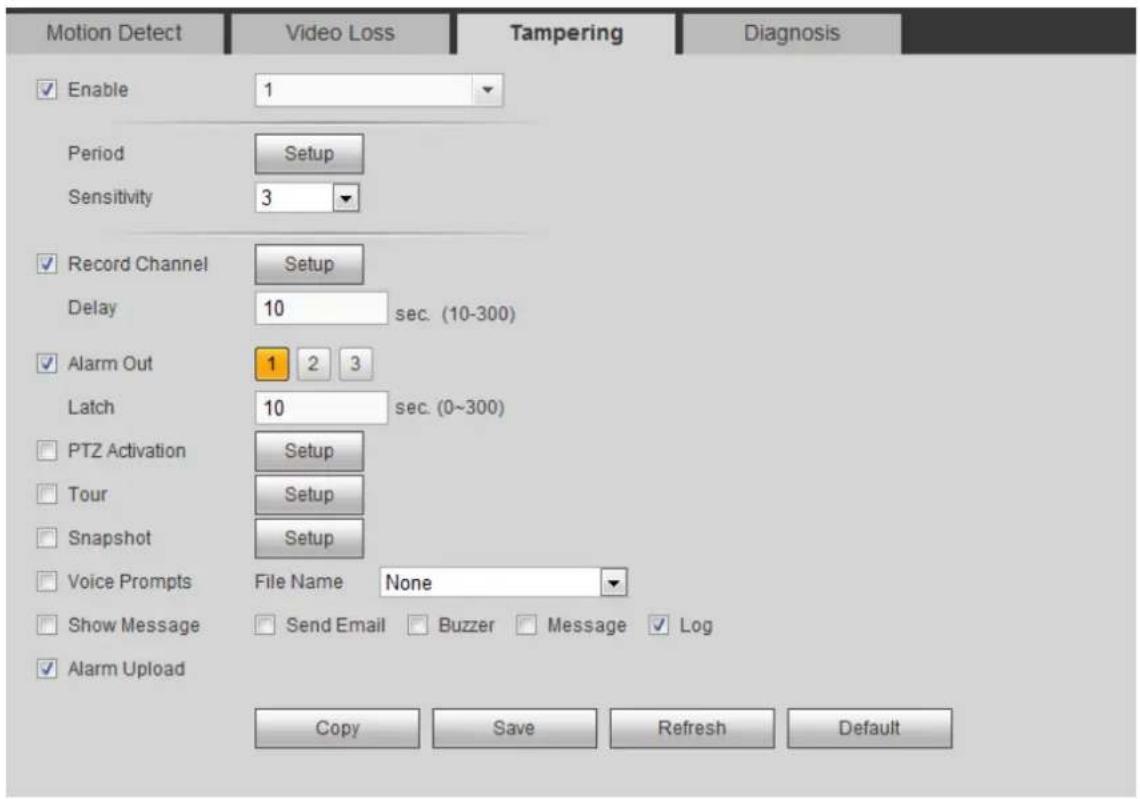Enable the PTZ Activation checkbox

point(47,451)
